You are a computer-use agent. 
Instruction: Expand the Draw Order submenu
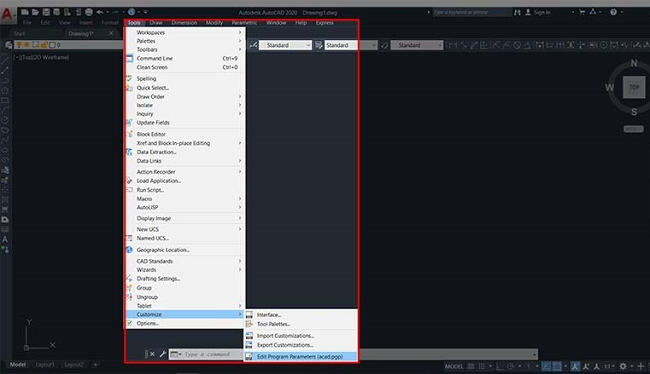(184, 97)
